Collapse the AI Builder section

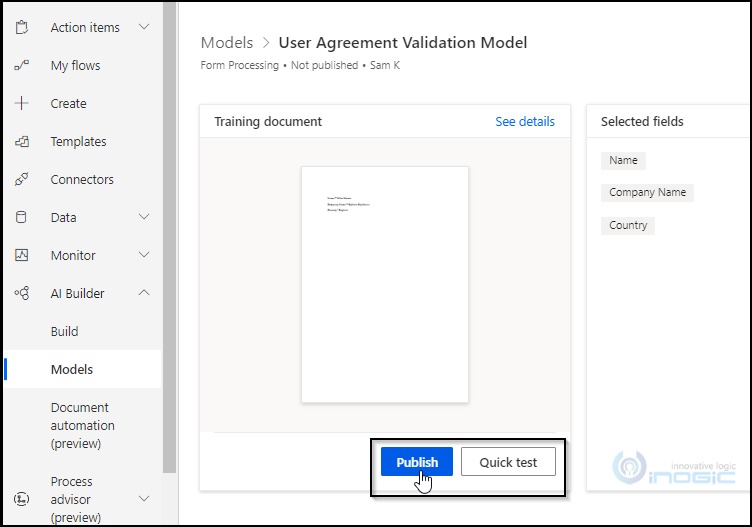144,293
